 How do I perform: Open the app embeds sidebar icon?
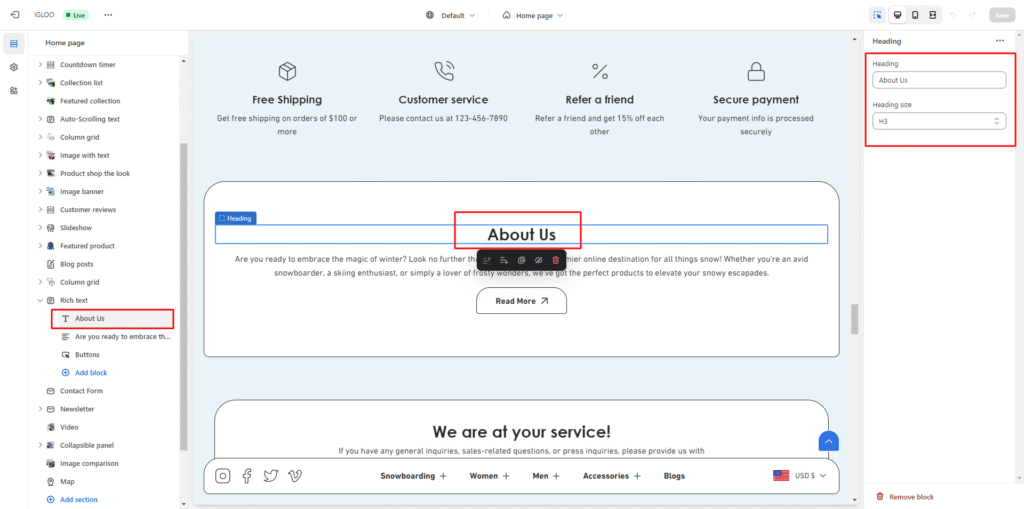14,90
